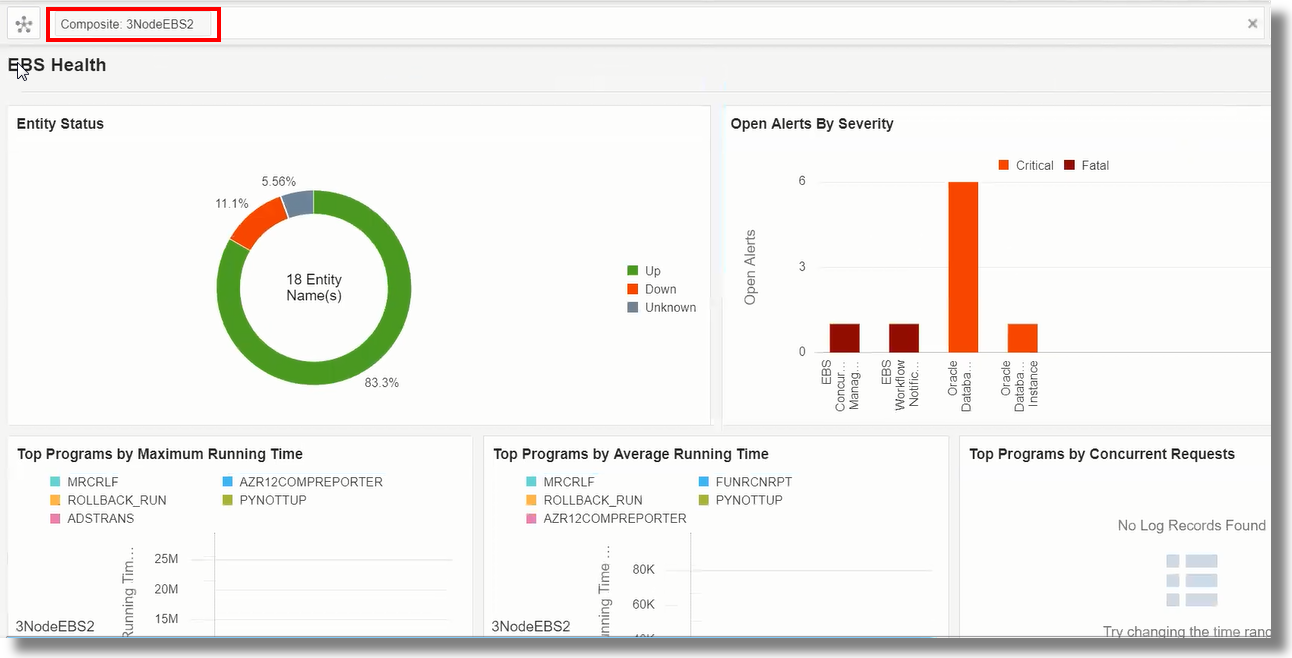Toggle ADSTRANS legend entry
This screenshot has height=658, width=1292.
coord(91,518)
